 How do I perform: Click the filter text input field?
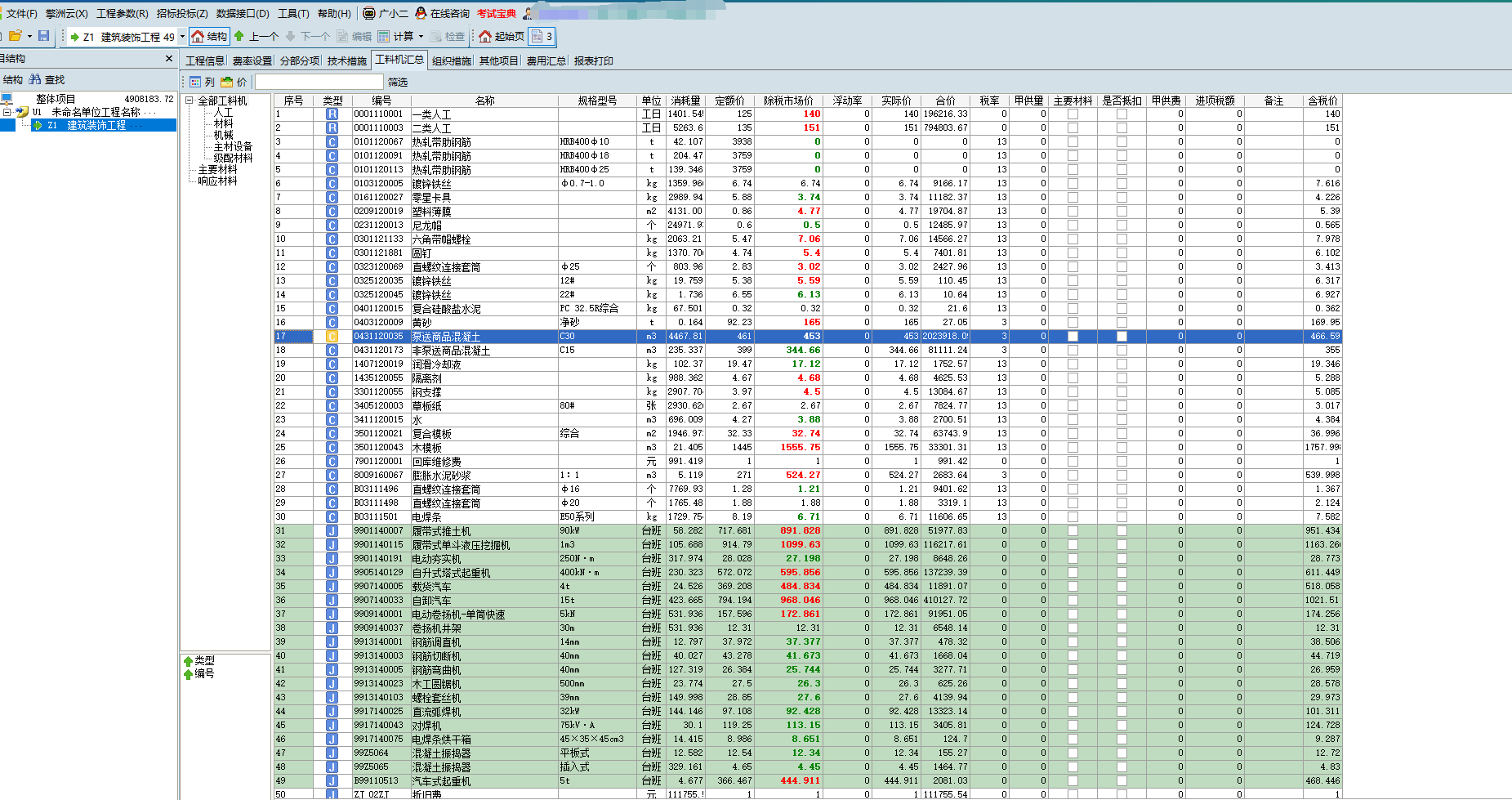click(x=319, y=82)
